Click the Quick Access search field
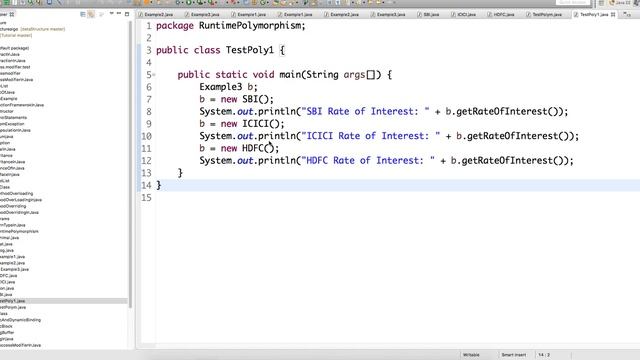 click(573, 2)
